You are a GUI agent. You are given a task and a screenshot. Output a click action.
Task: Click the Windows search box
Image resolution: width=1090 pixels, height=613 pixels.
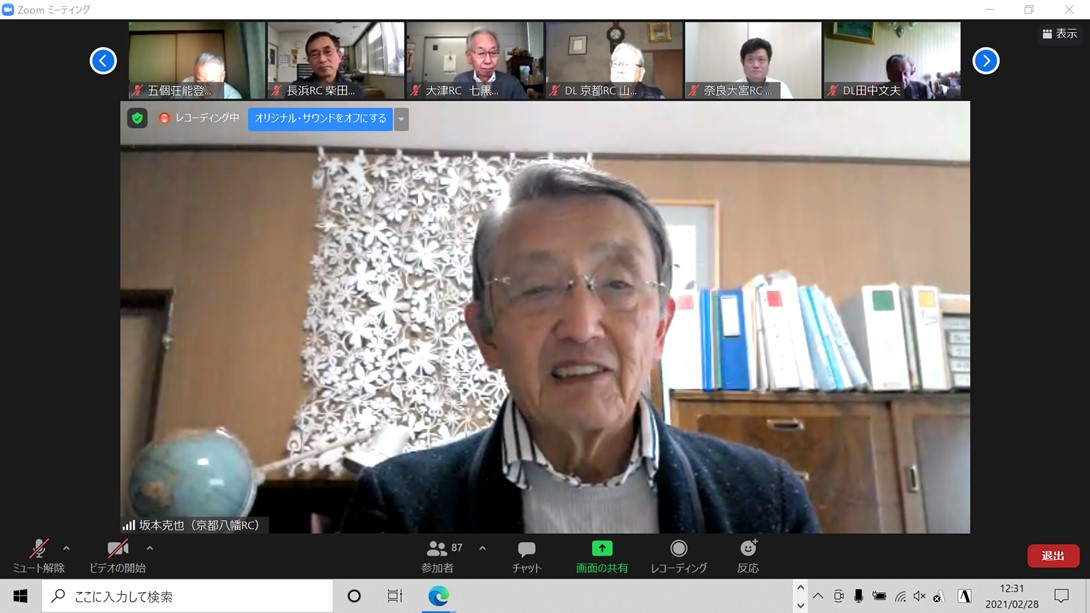click(x=188, y=596)
